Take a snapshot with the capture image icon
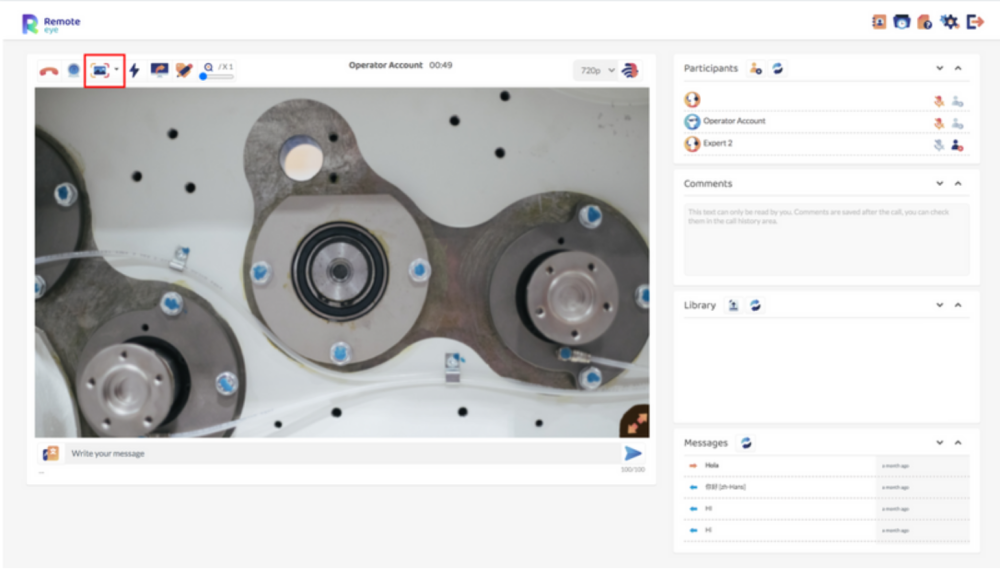The image size is (1000, 574). [x=100, y=70]
